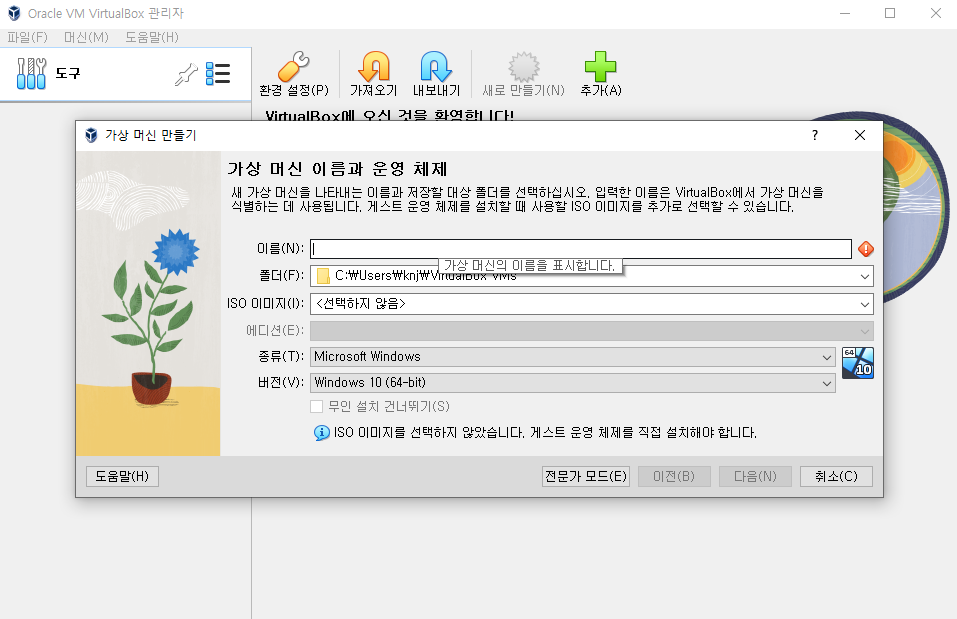The image size is (957, 619).
Task: Click 취소(C) to cancel the wizard
Action: 836,476
